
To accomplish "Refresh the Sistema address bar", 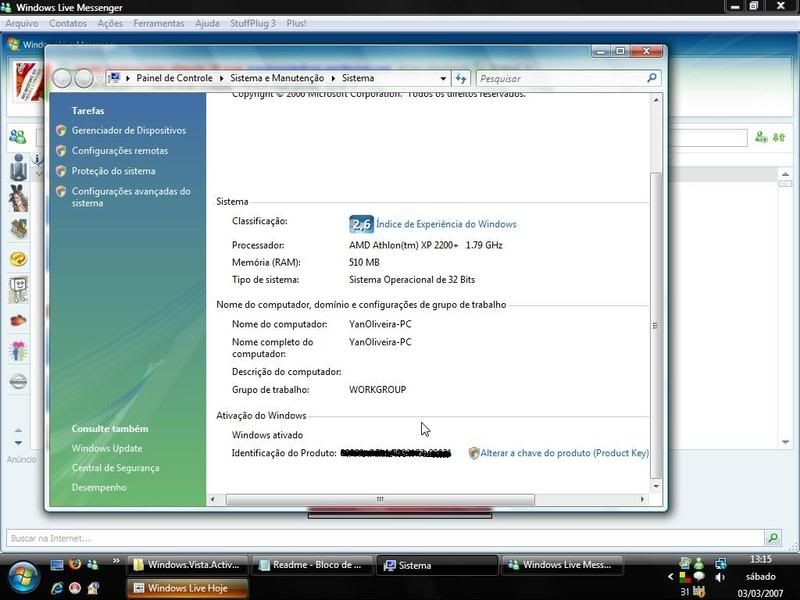I will [x=461, y=79].
